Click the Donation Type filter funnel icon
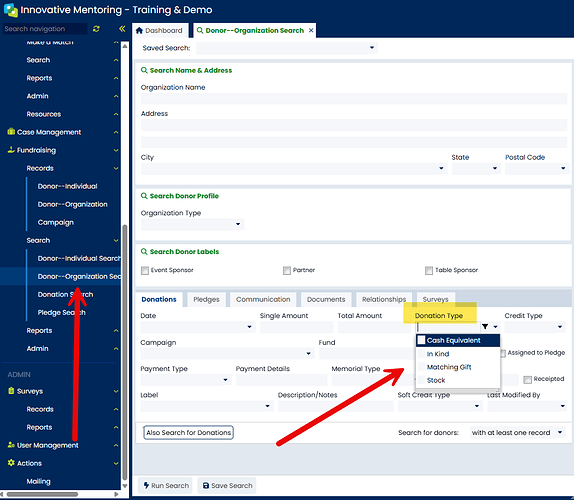The width and height of the screenshot is (574, 500). point(485,327)
